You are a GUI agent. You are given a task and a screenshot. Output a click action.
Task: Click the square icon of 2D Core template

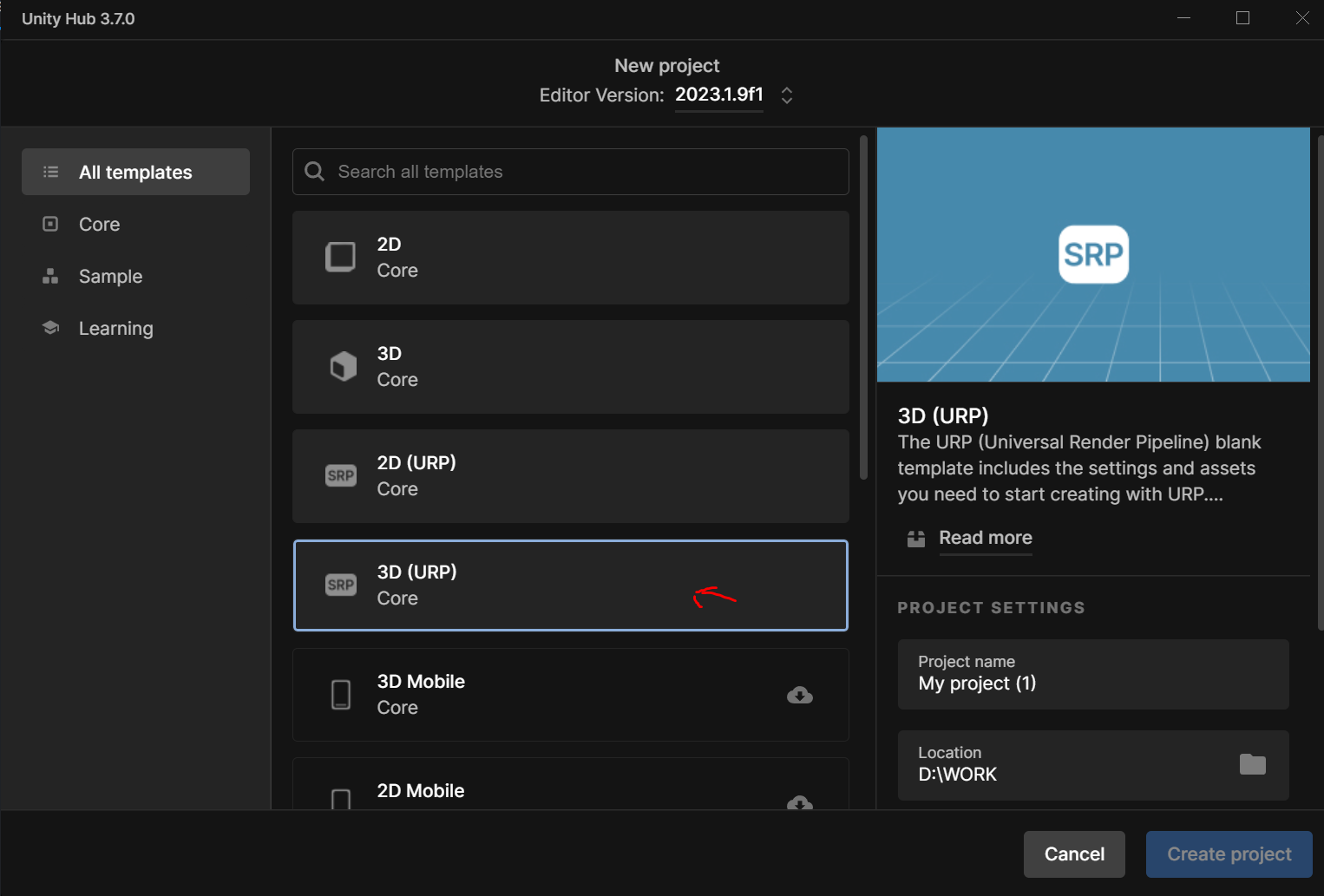click(340, 257)
